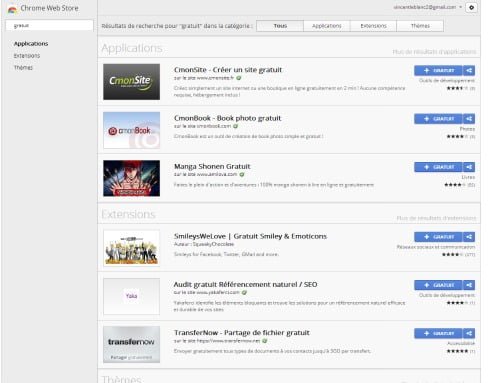Image resolution: width=500 pixels, height=383 pixels.
Task: Click the TransferNow five-star rating
Action: [457, 351]
